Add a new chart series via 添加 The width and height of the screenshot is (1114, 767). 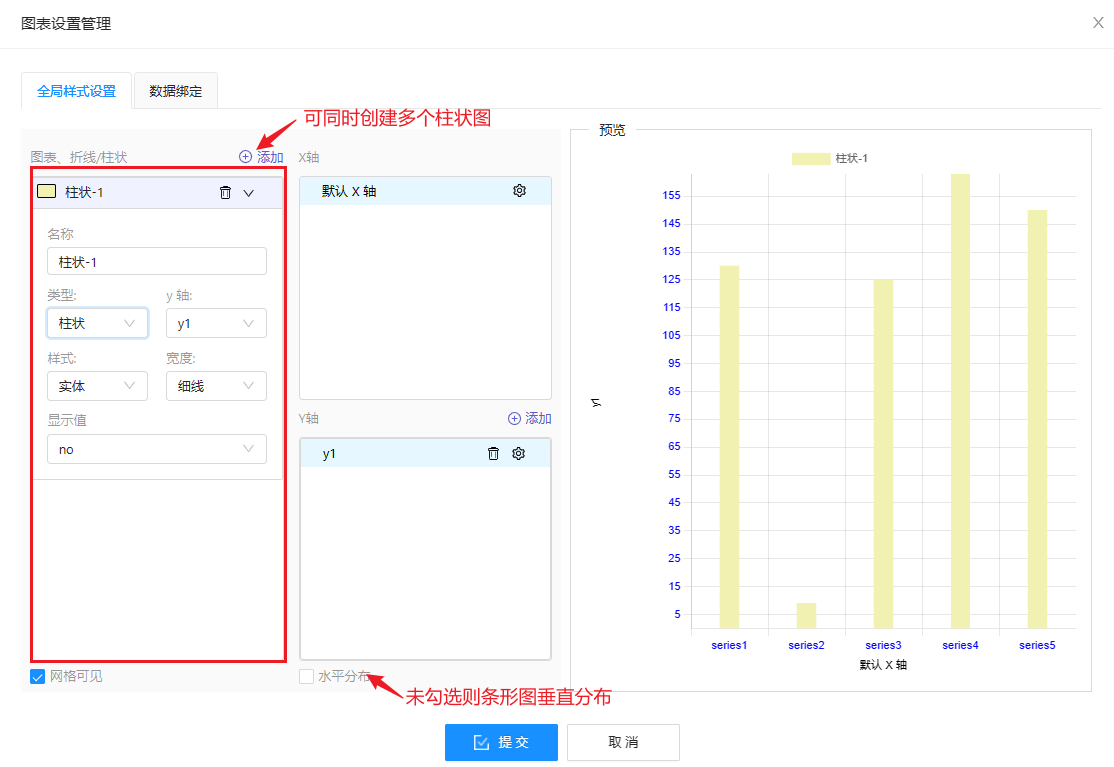pos(261,157)
